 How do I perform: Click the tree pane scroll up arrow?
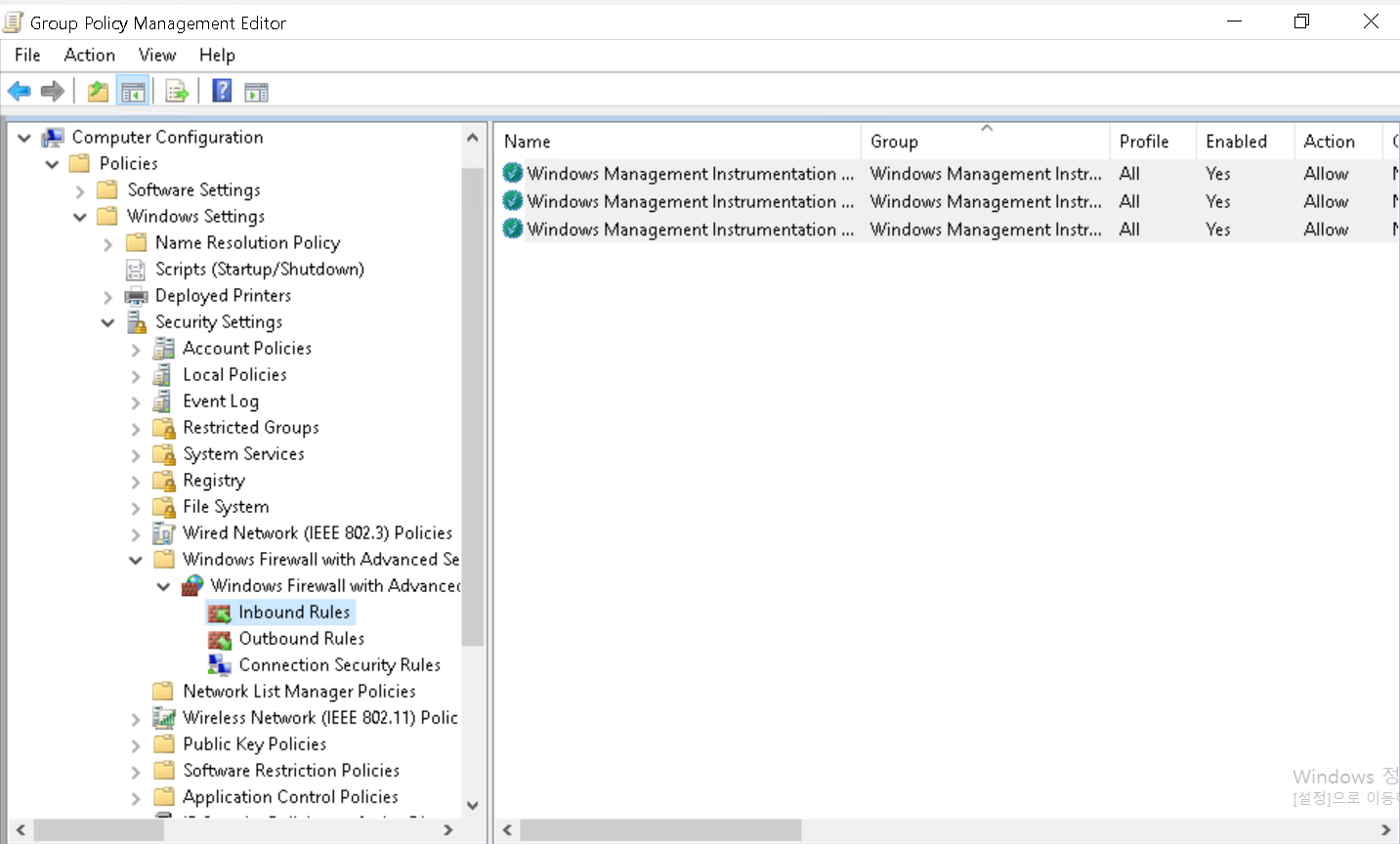pos(473,138)
